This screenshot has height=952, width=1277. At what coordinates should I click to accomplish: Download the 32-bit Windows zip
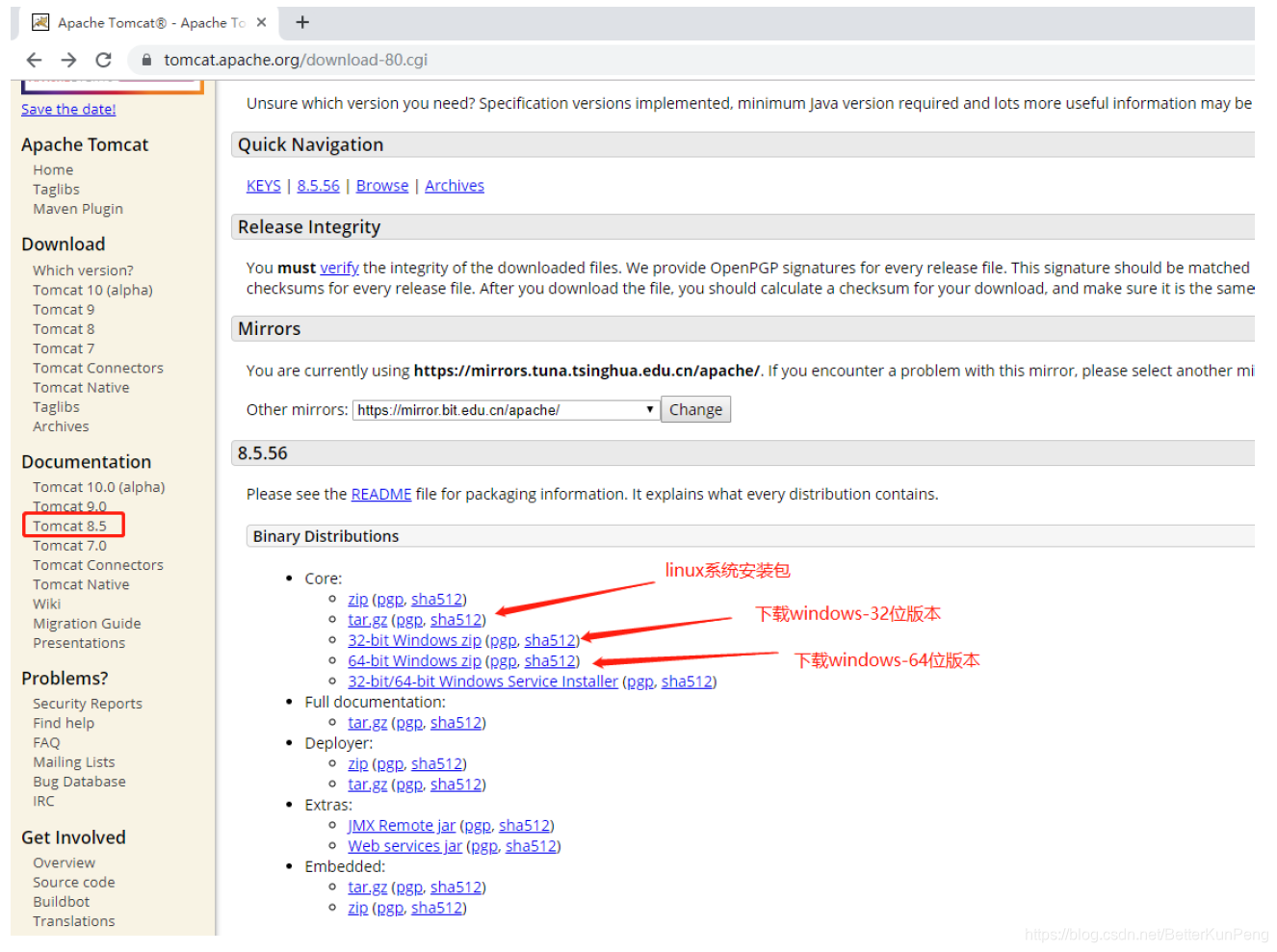(415, 640)
